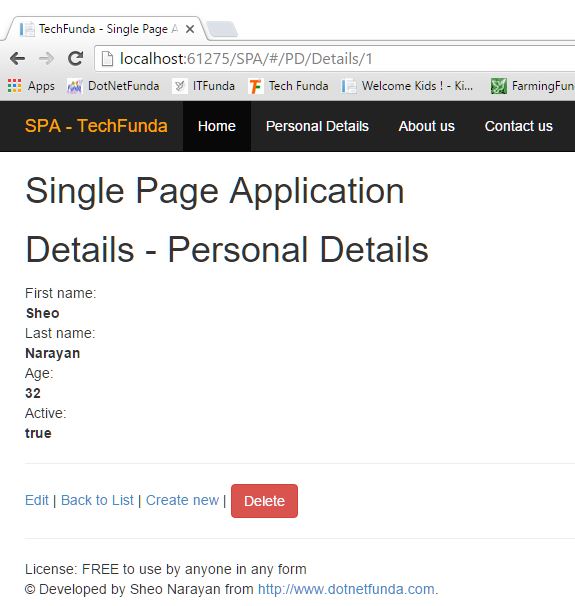Click the age value '32'
Screen dimensions: 575x606
[x=33, y=393]
